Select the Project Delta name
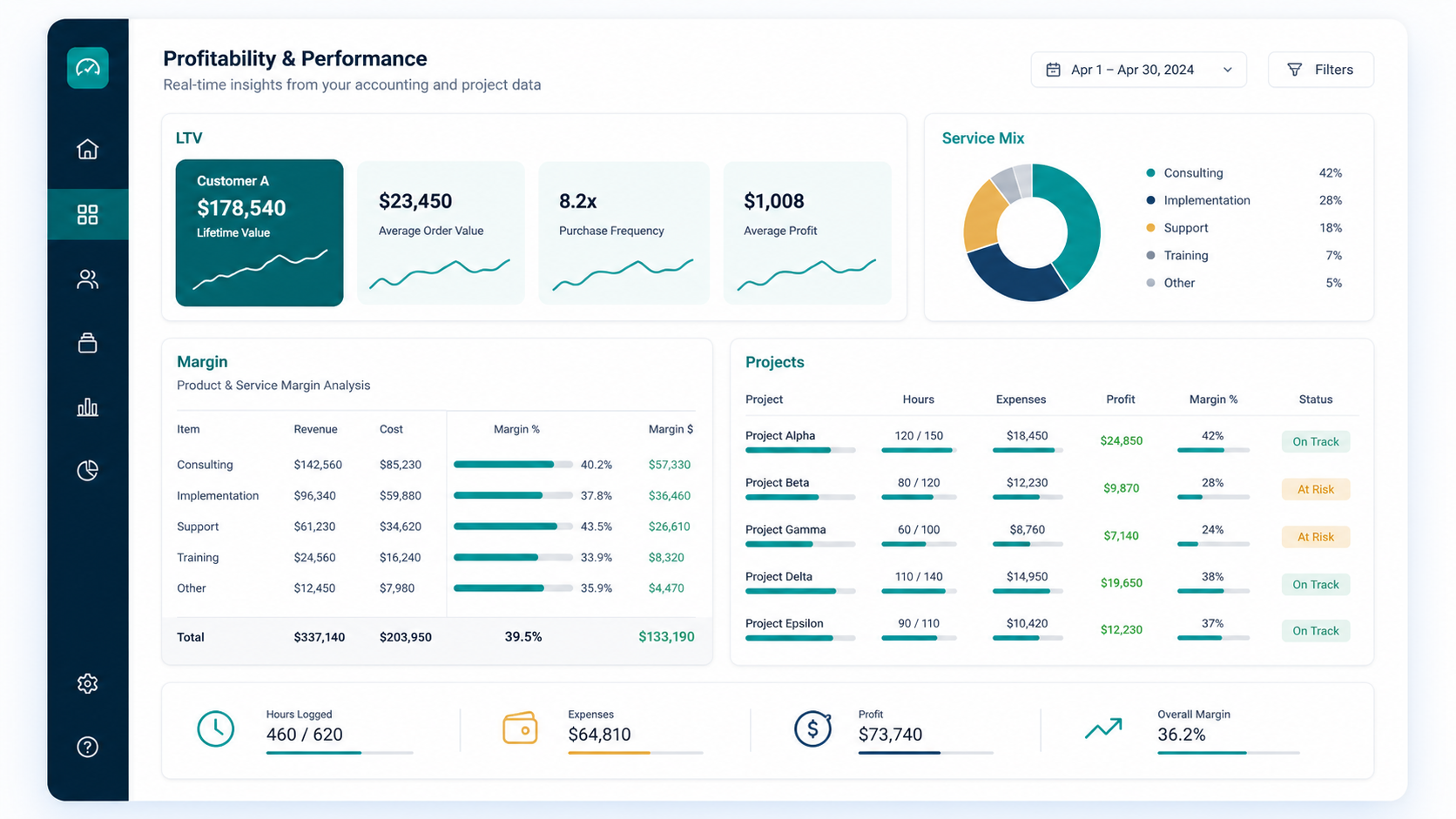The image size is (1456, 819). [x=779, y=576]
